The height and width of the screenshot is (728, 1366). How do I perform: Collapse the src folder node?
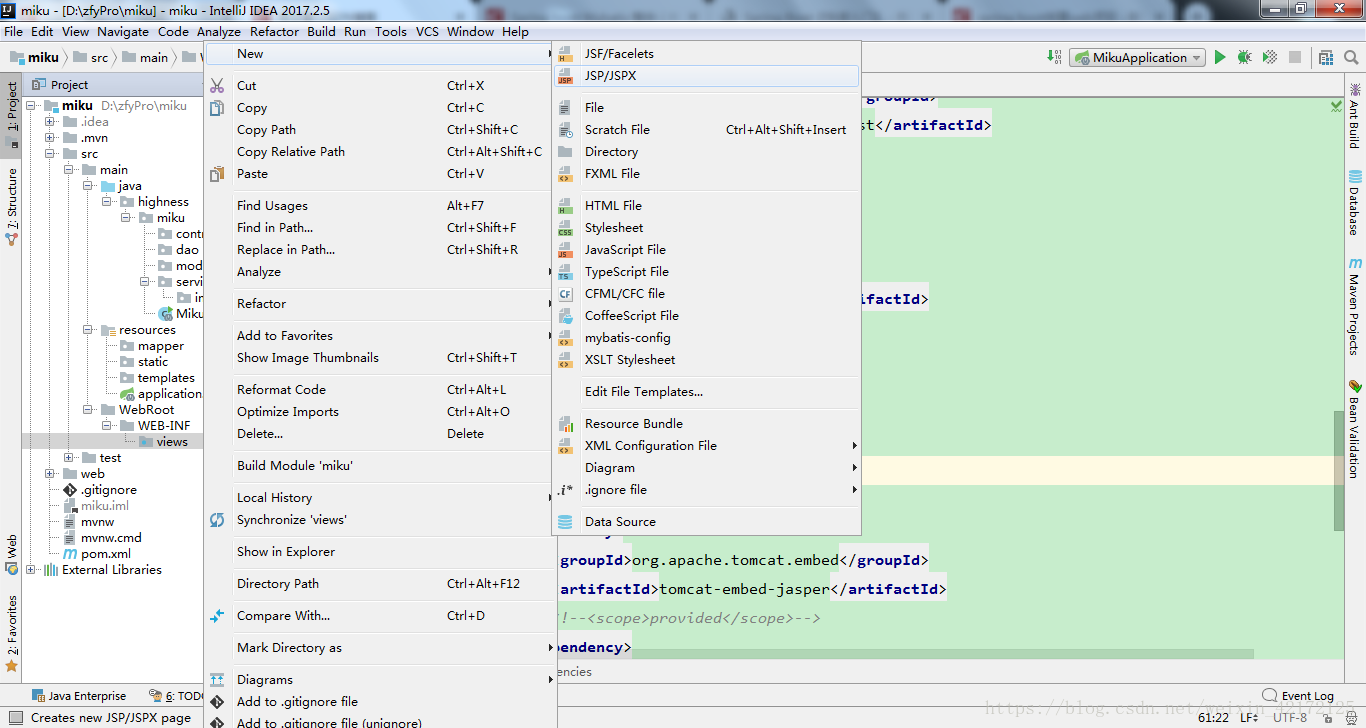click(50, 154)
